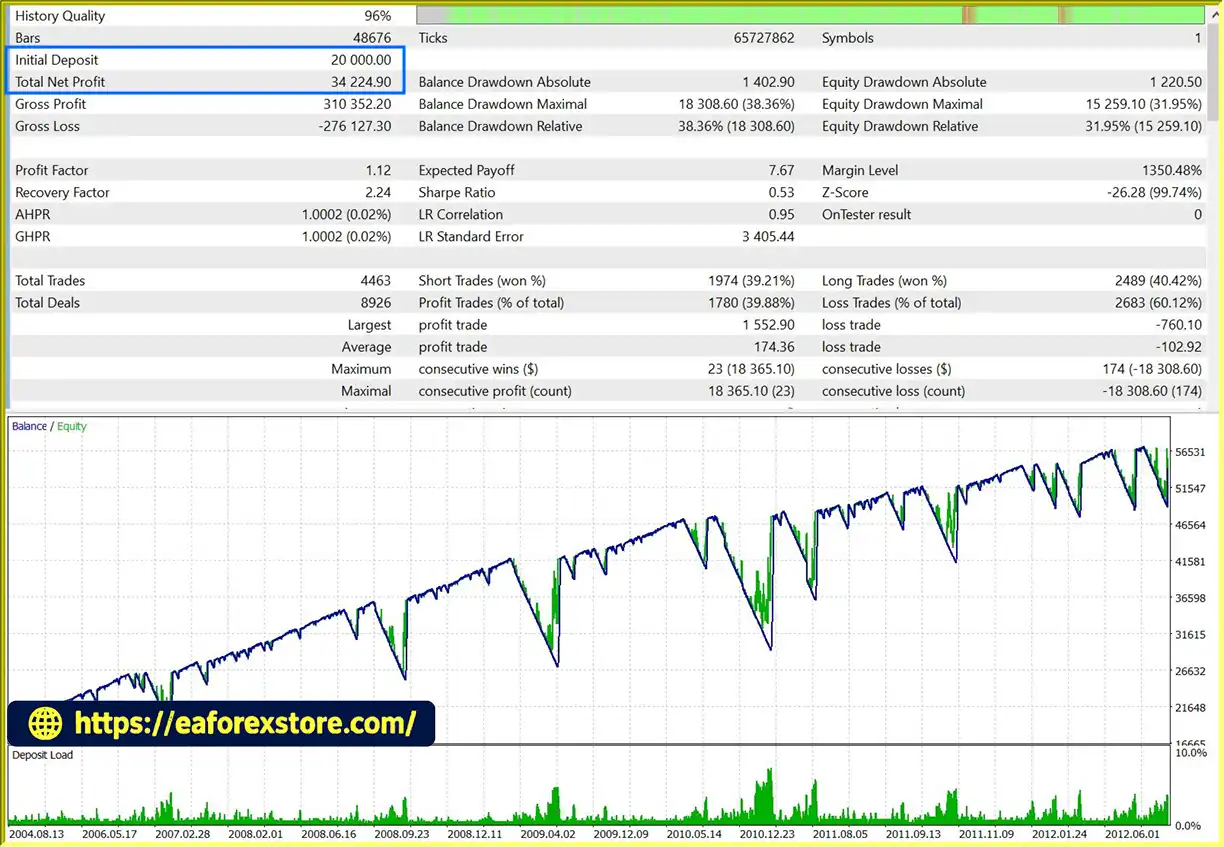Click the History Quality value 96%
The image size is (1224, 847).
tap(377, 16)
